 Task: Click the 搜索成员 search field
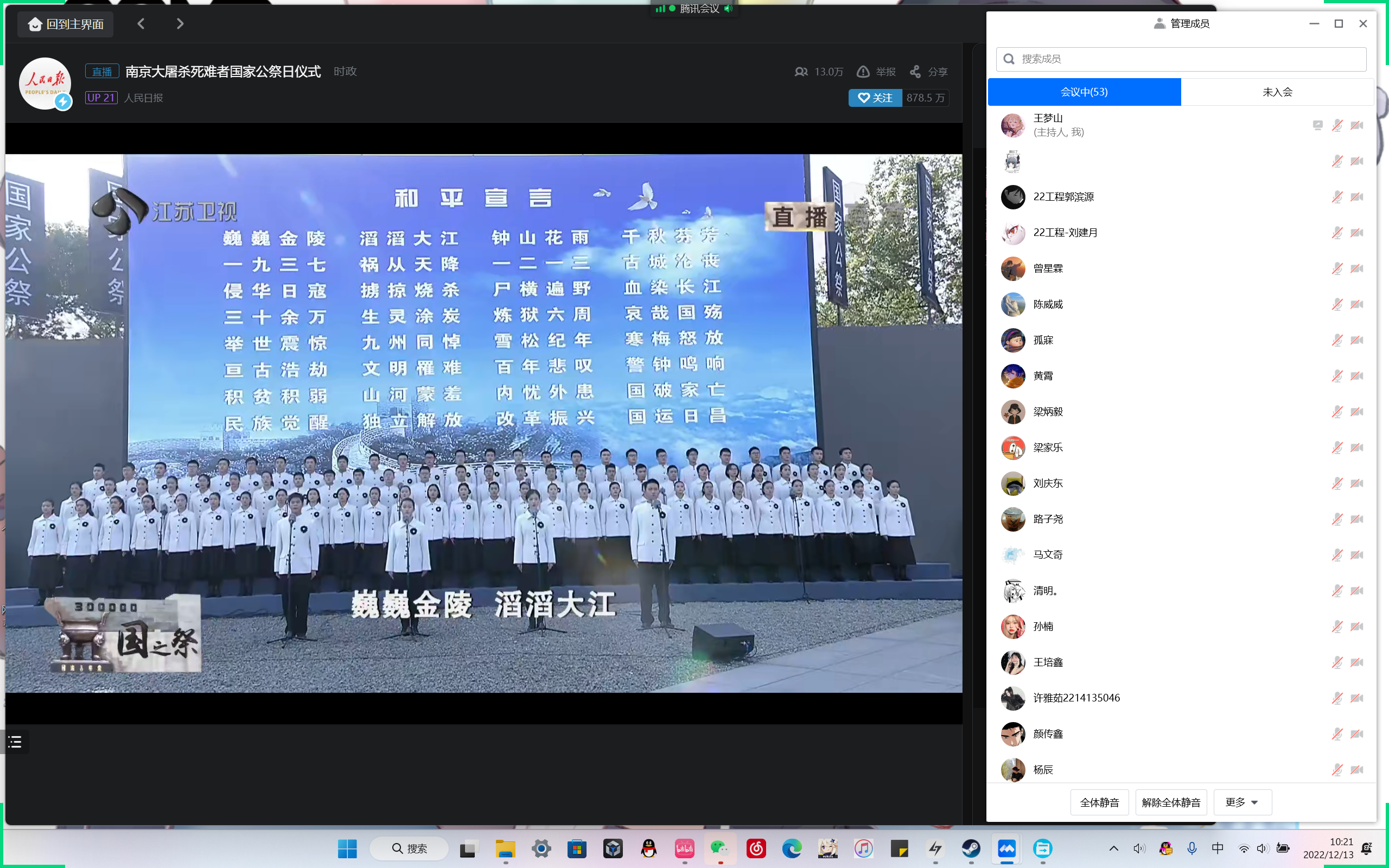[1181, 59]
